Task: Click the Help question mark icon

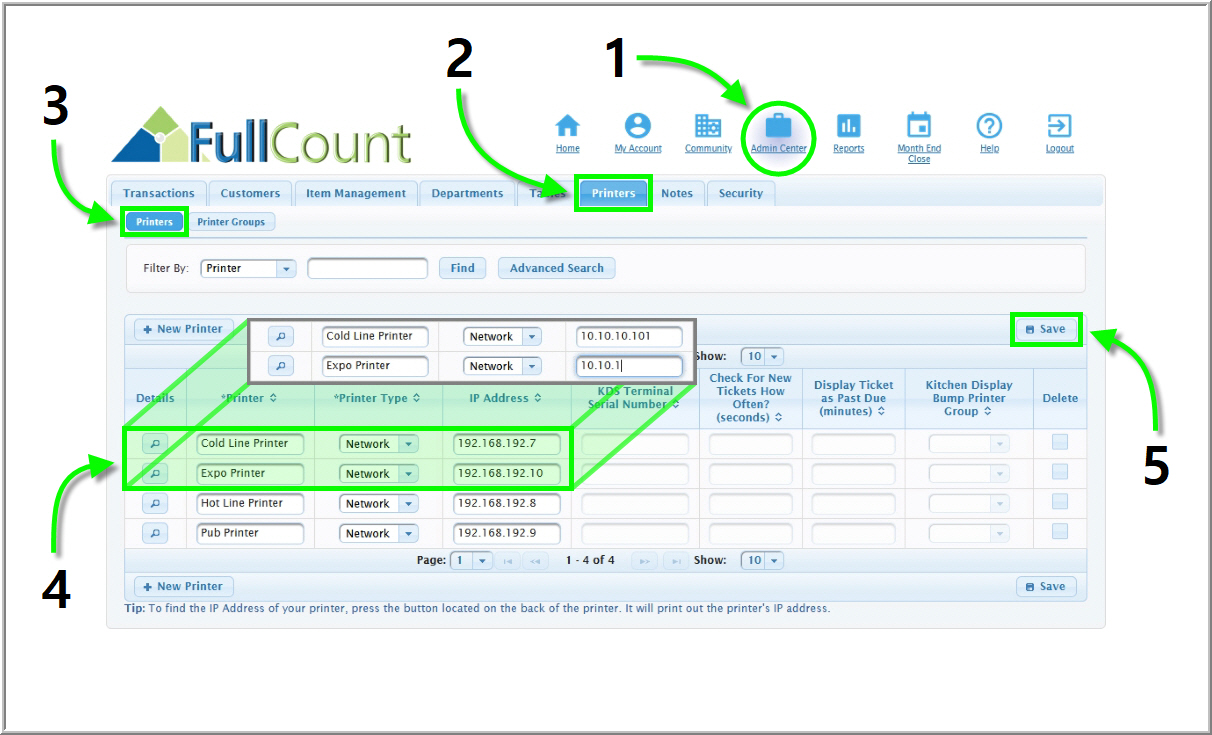Action: click(989, 126)
